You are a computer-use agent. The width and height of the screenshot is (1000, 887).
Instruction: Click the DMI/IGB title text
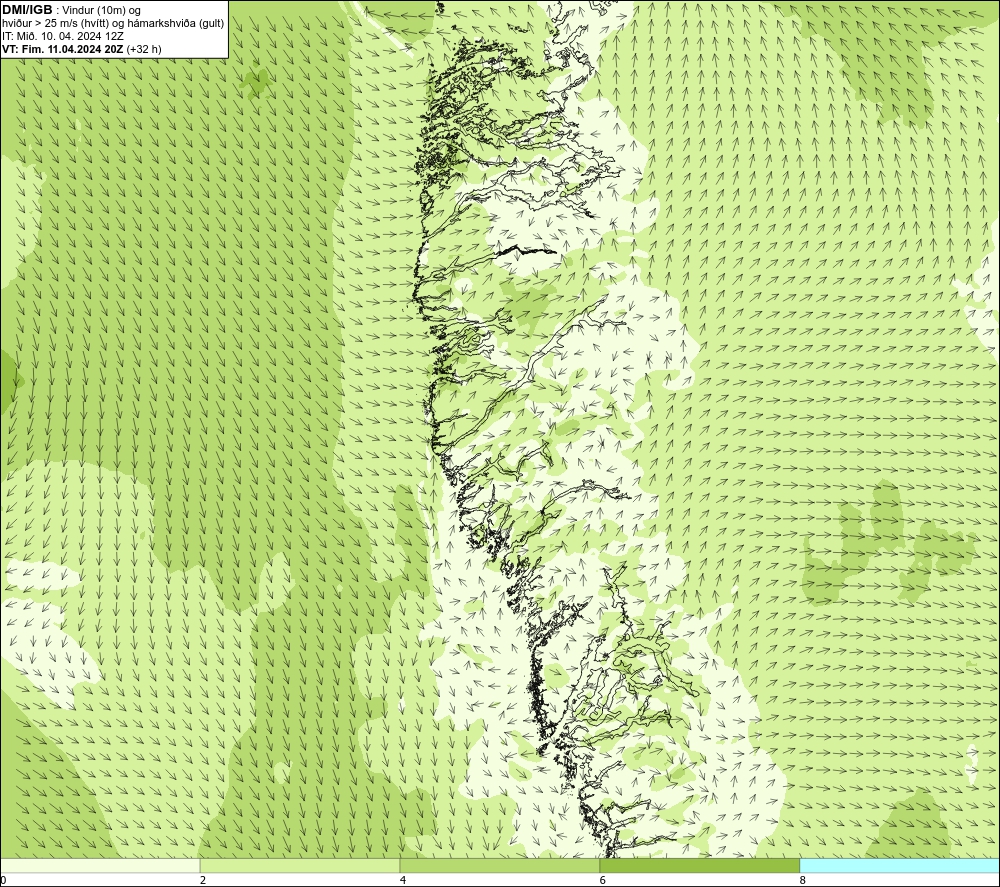point(27,10)
